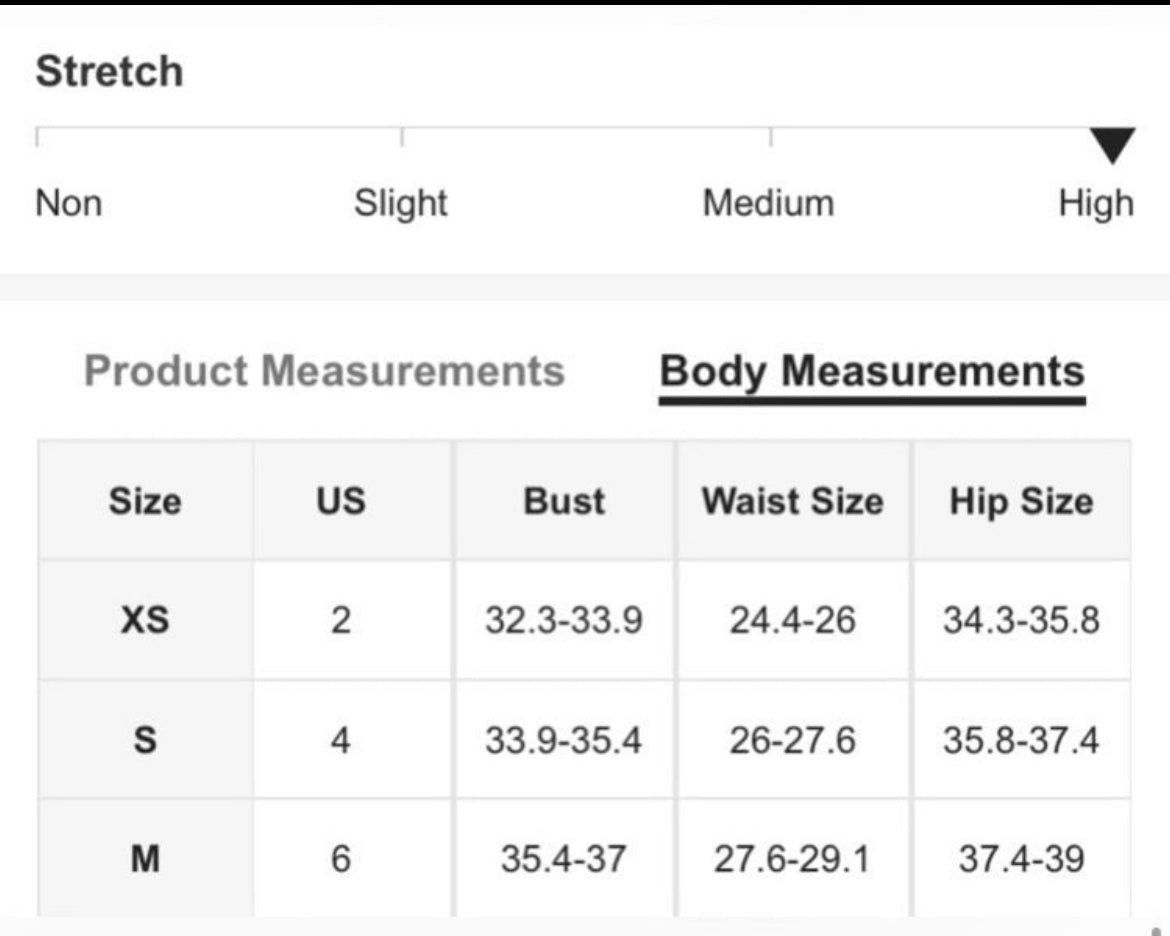Select the M size row label
The width and height of the screenshot is (1170, 936).
tap(146, 858)
